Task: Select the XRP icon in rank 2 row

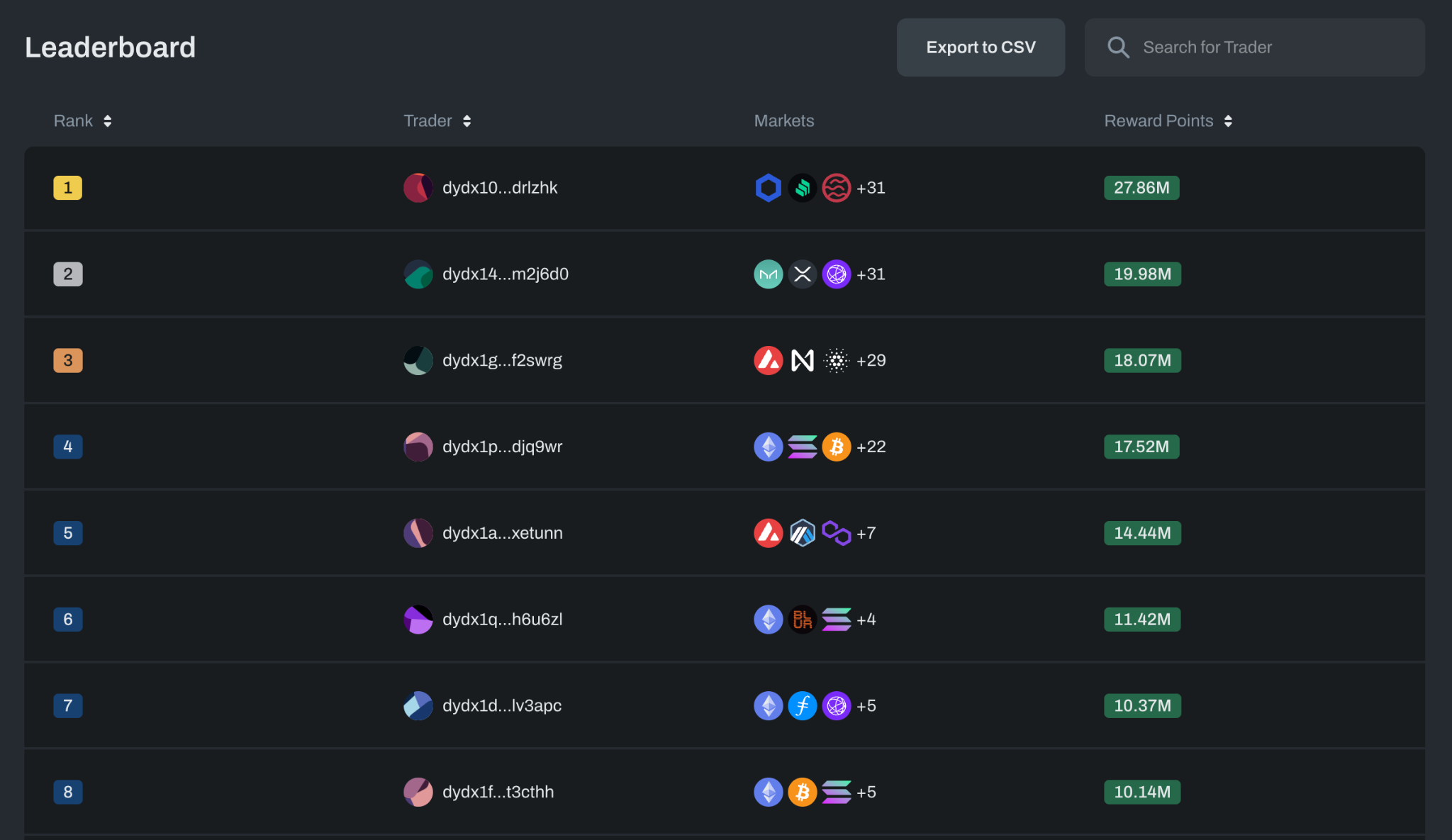Action: tap(802, 274)
